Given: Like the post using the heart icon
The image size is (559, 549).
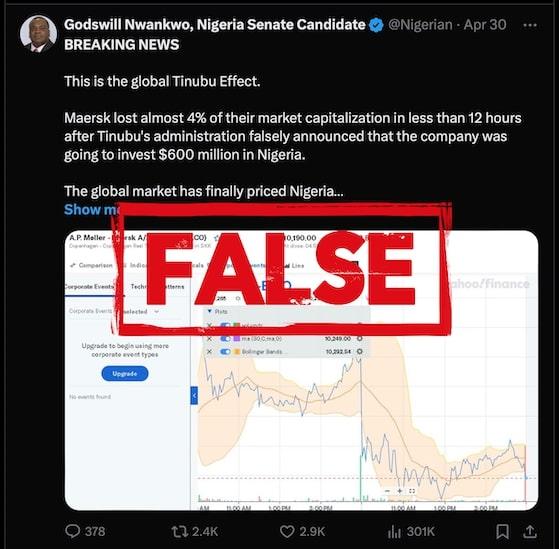Looking at the screenshot, I should tap(287, 532).
